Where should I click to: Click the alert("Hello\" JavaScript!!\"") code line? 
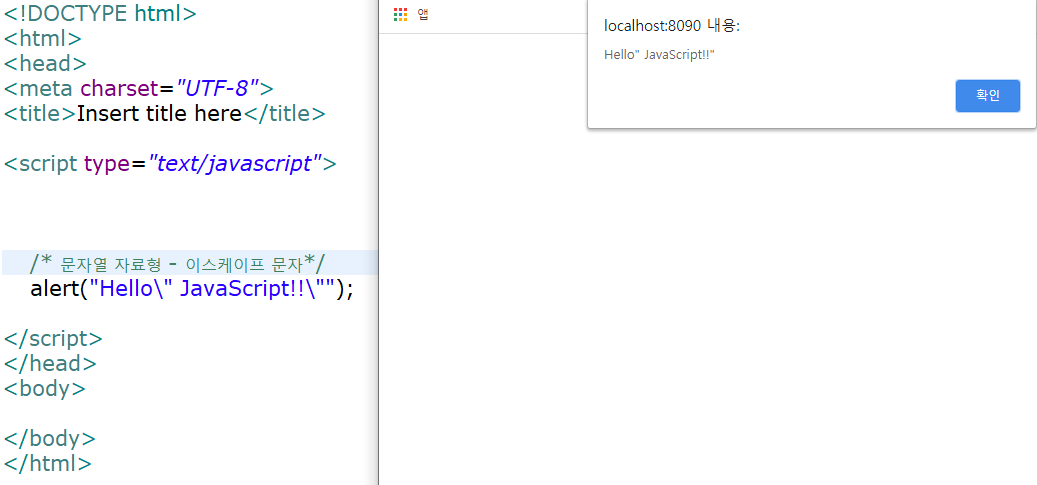192,289
